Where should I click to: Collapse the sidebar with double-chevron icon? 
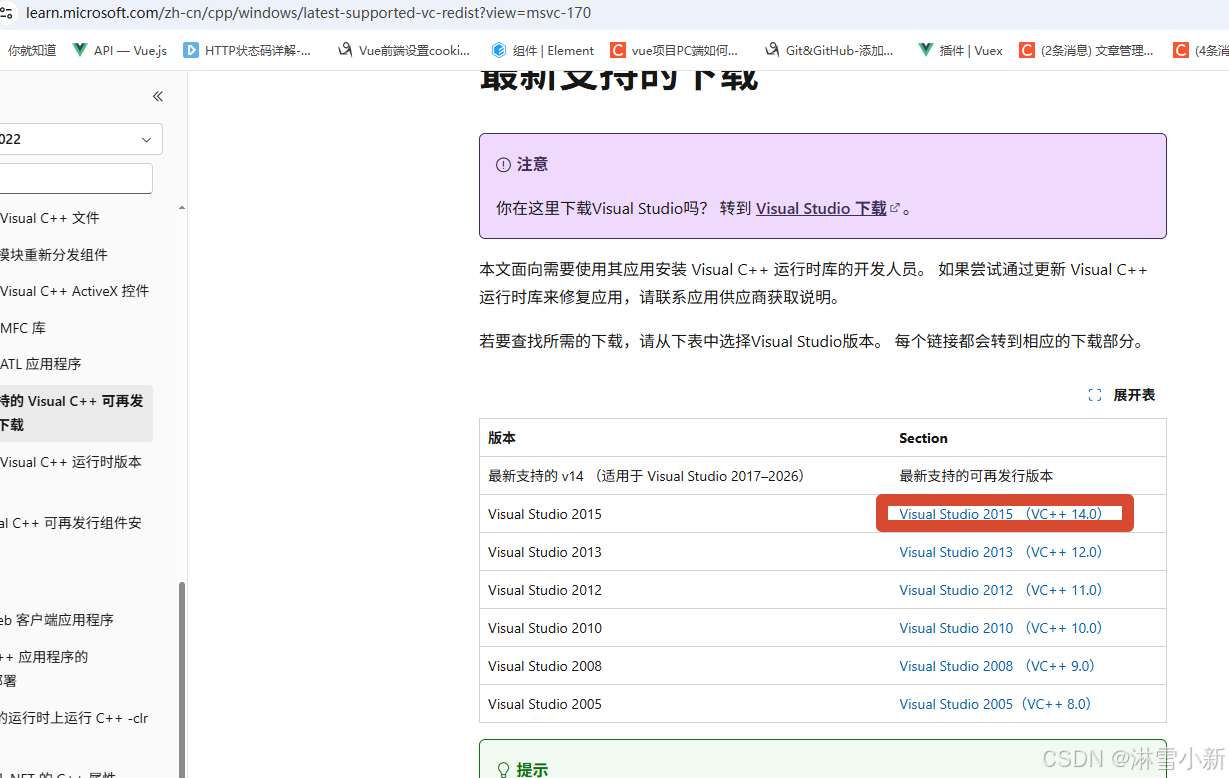157,96
